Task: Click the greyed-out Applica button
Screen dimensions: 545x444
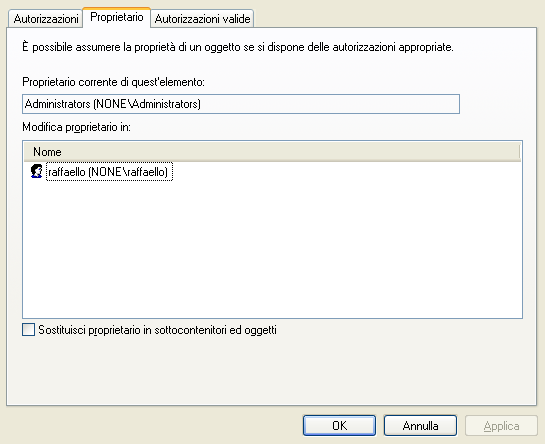Action: coord(501,425)
